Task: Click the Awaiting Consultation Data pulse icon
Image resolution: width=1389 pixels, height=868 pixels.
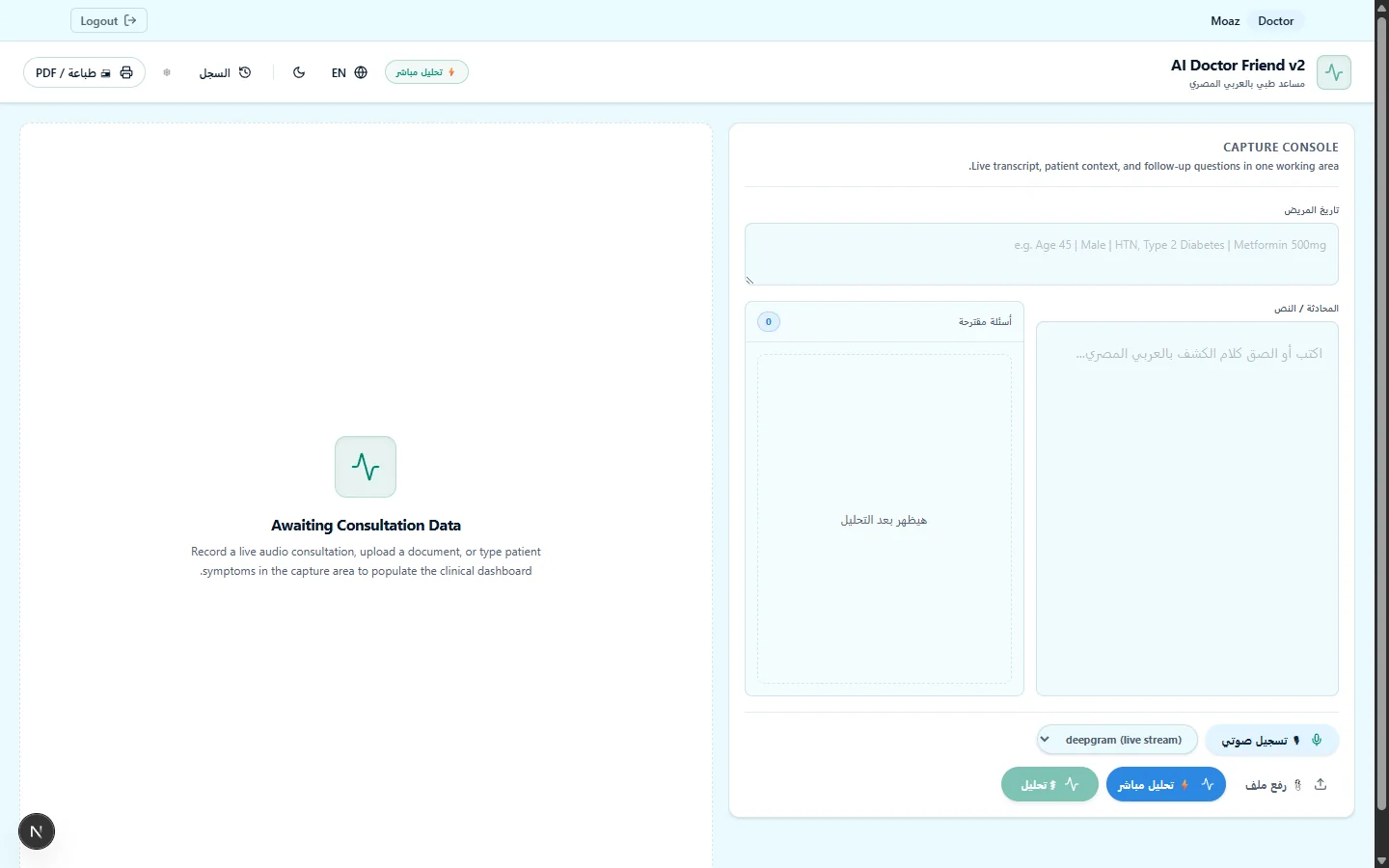Action: (x=366, y=467)
